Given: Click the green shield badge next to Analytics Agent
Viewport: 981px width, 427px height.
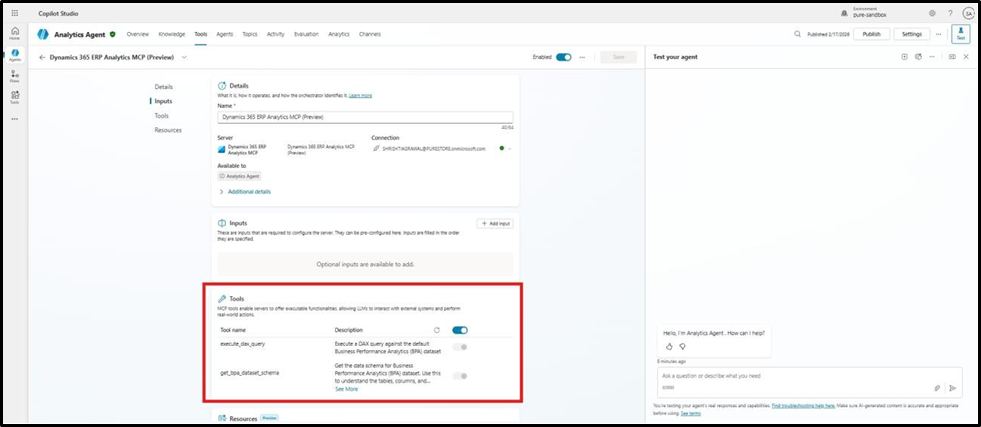Looking at the screenshot, I should [x=113, y=34].
